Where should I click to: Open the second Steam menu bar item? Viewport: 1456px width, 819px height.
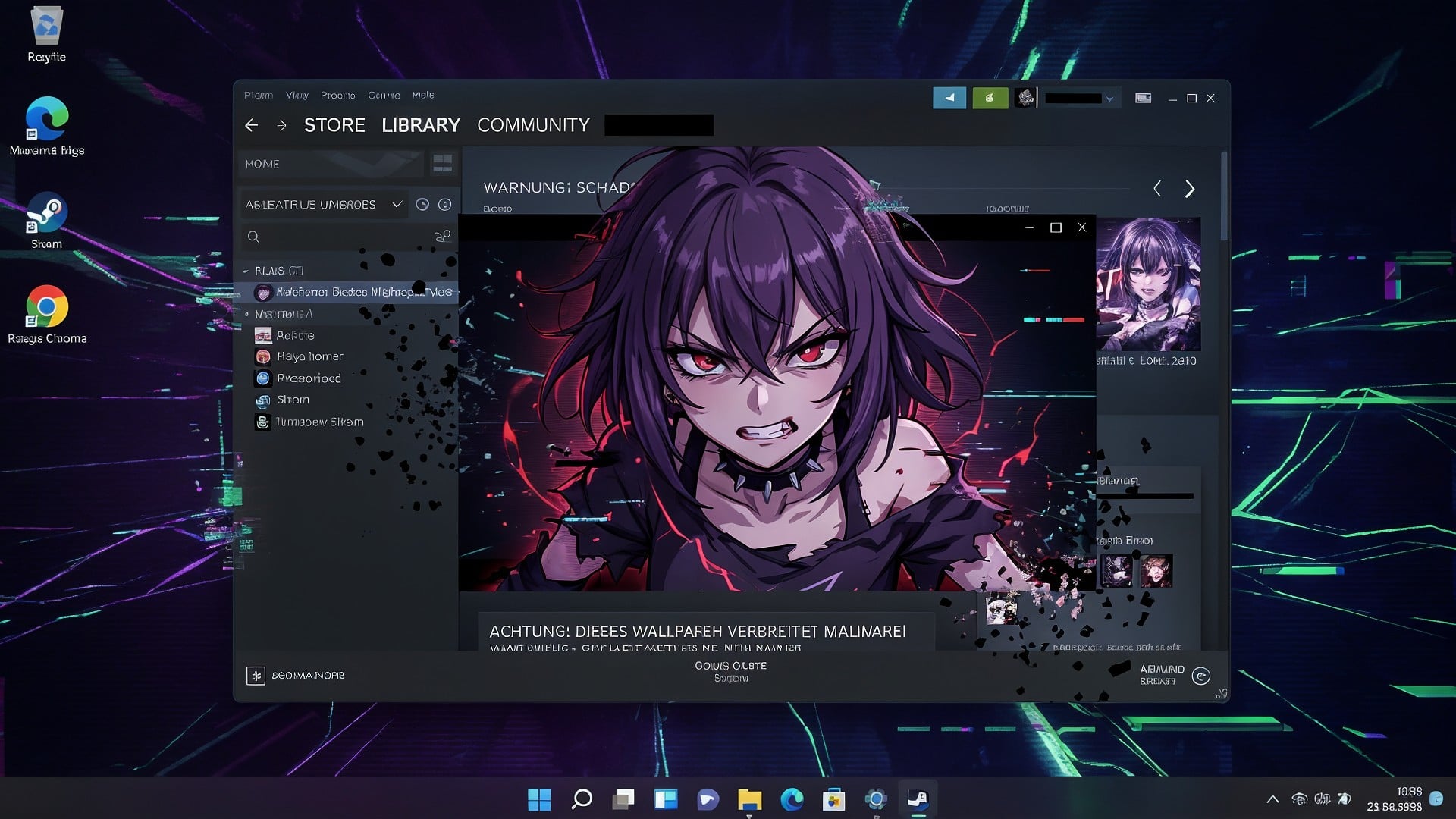(297, 95)
